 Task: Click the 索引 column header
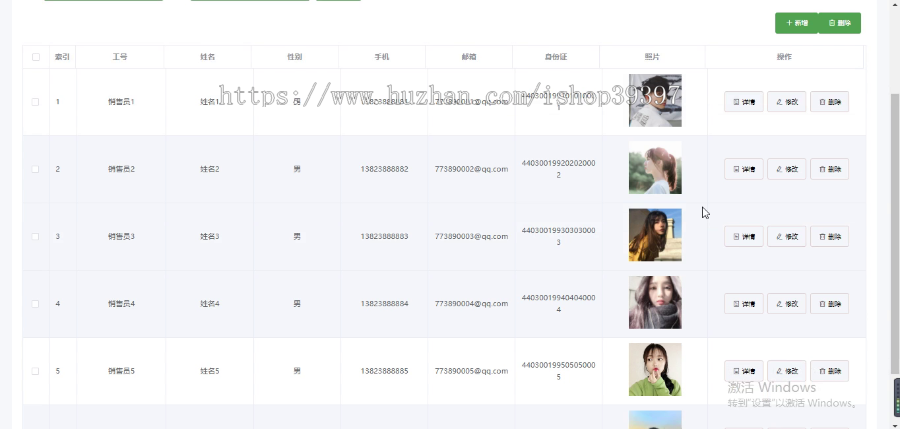[62, 57]
